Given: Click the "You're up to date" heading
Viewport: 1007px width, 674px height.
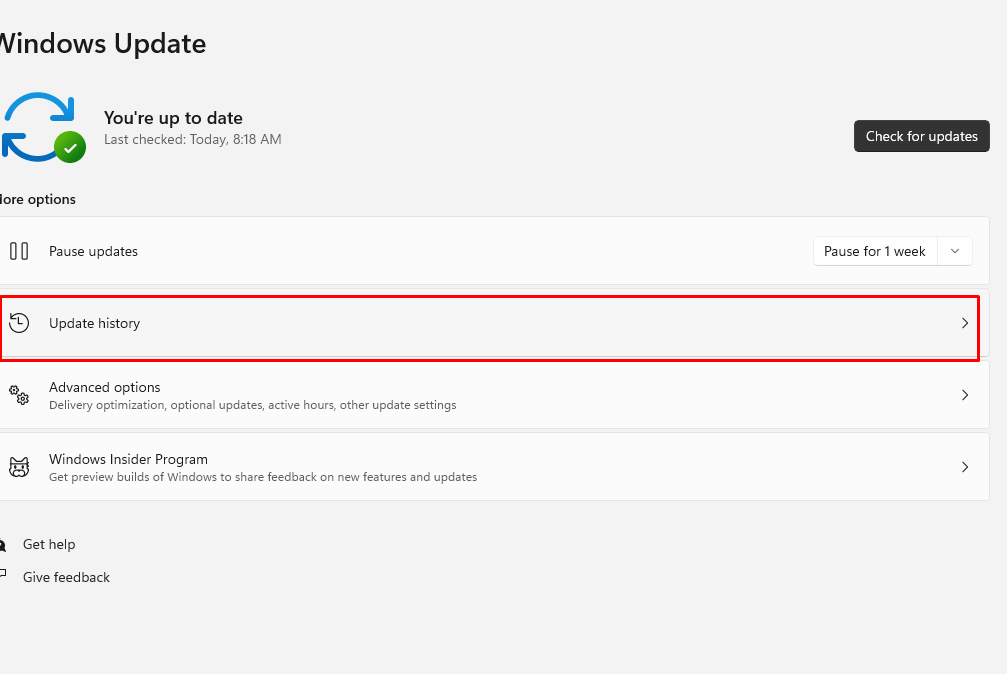Looking at the screenshot, I should tap(173, 118).
